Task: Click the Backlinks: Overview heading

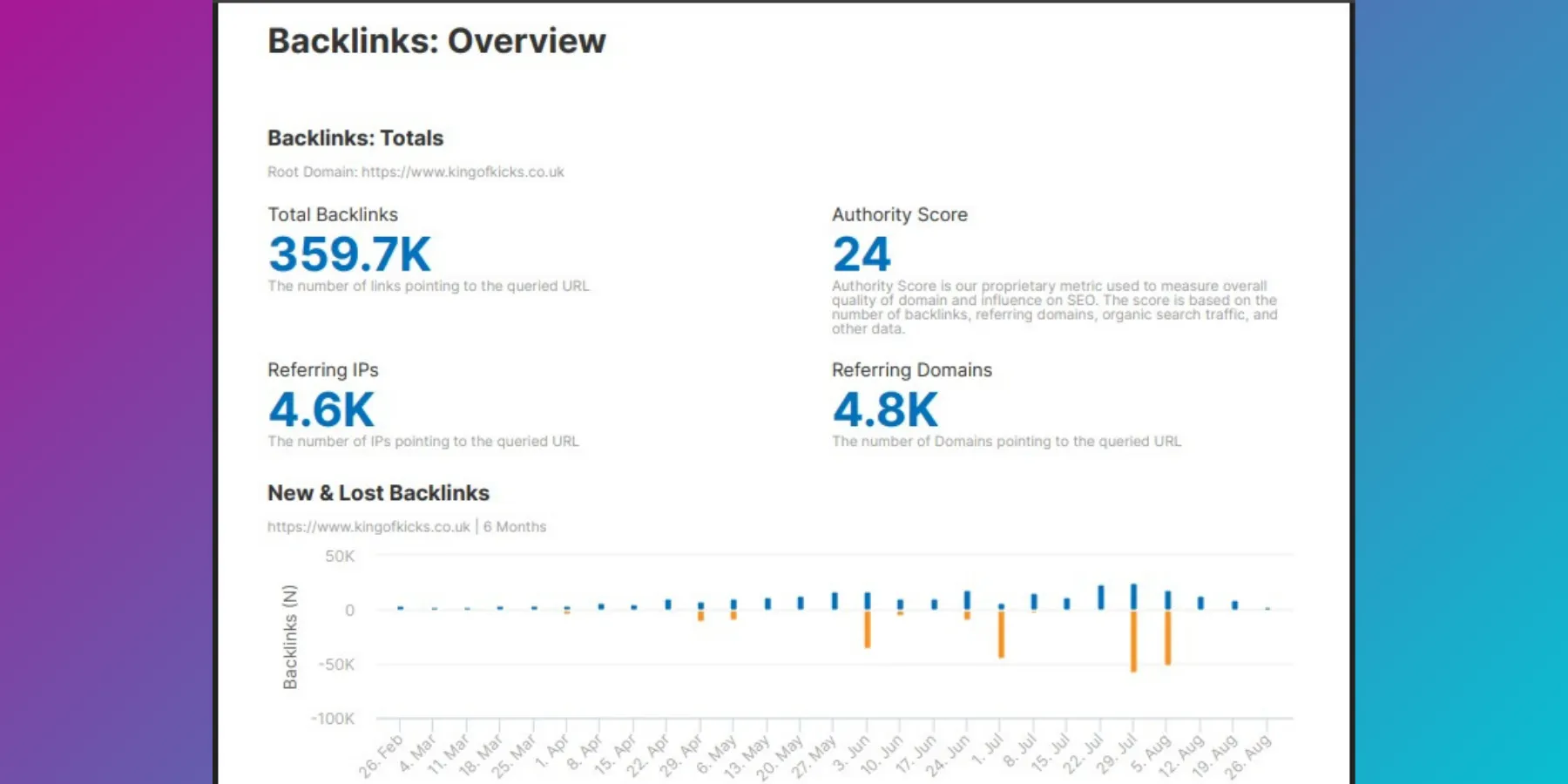Action: [x=436, y=41]
